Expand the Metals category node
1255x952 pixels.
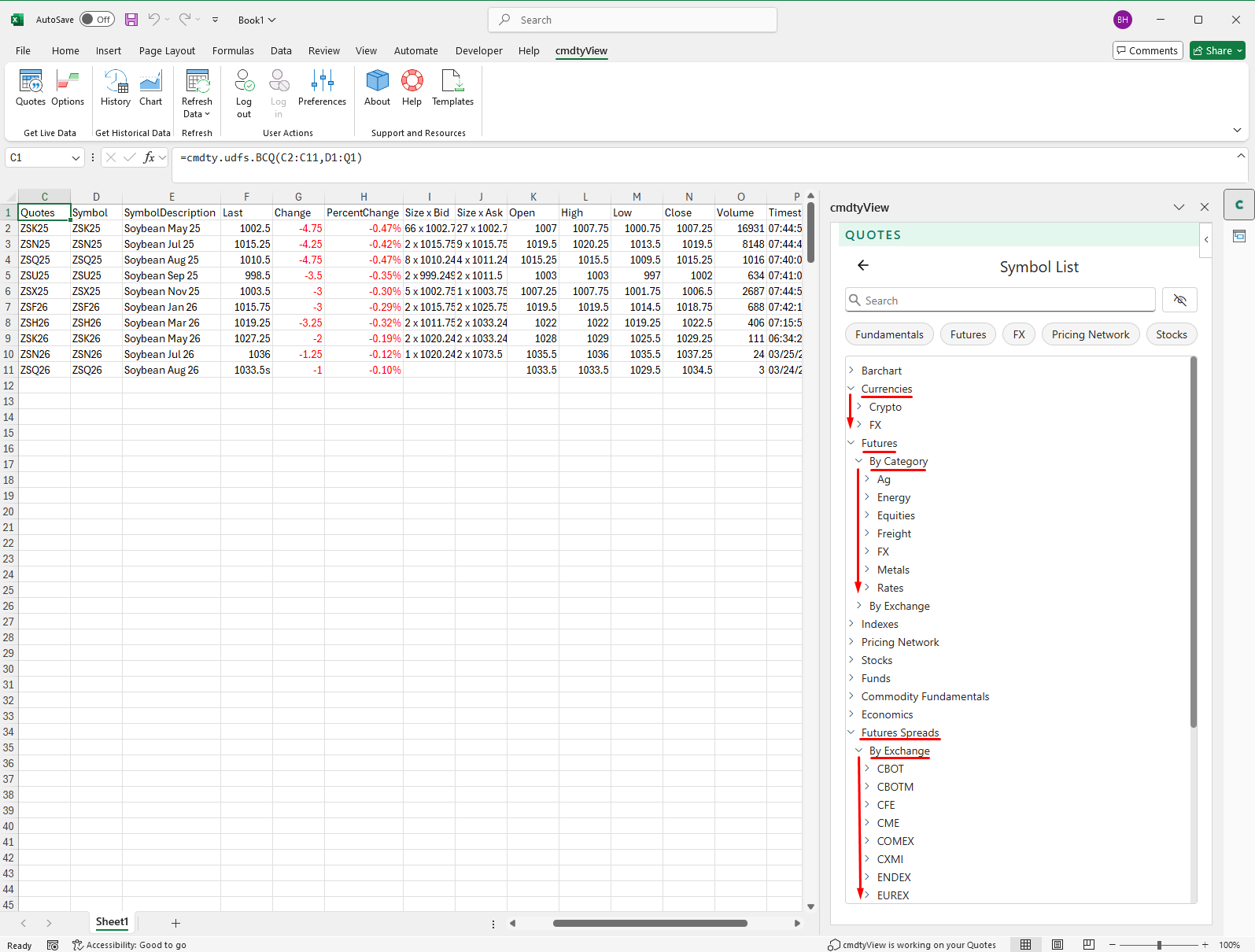click(x=867, y=569)
